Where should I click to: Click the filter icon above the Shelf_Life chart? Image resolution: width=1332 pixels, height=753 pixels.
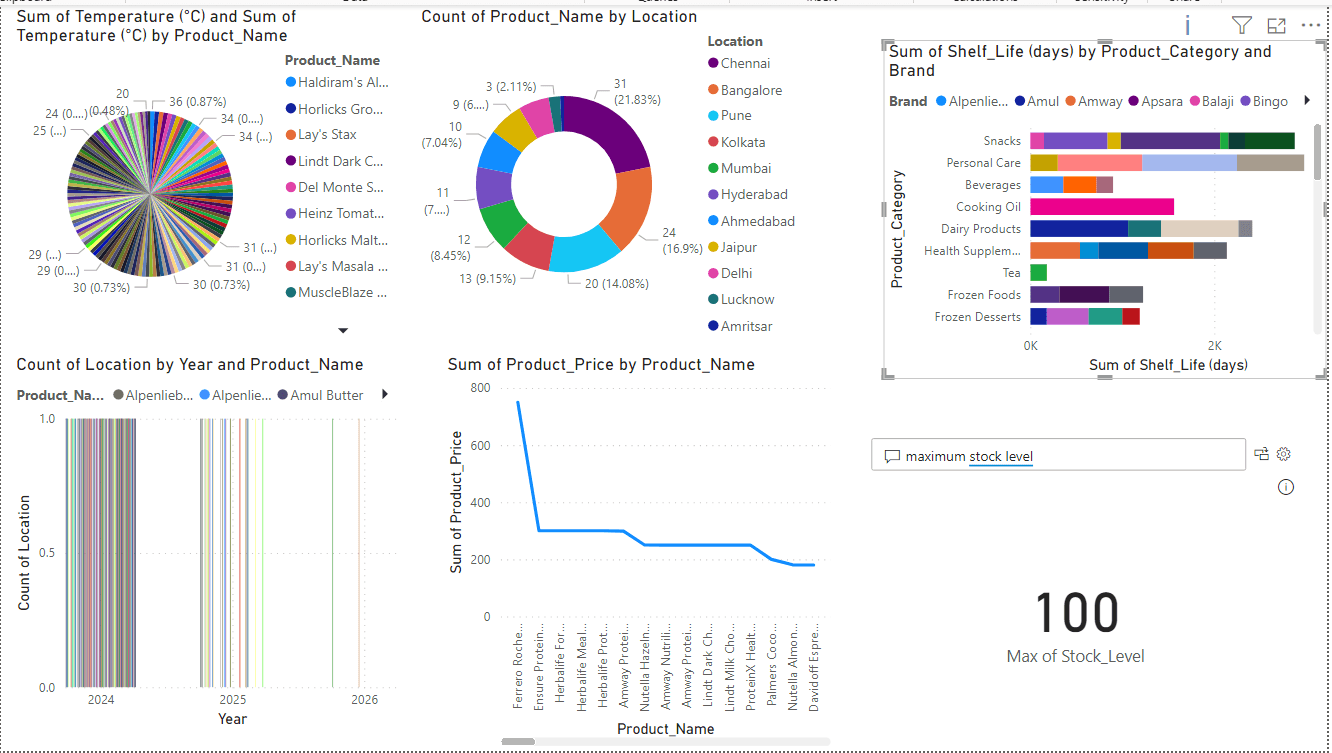1241,26
